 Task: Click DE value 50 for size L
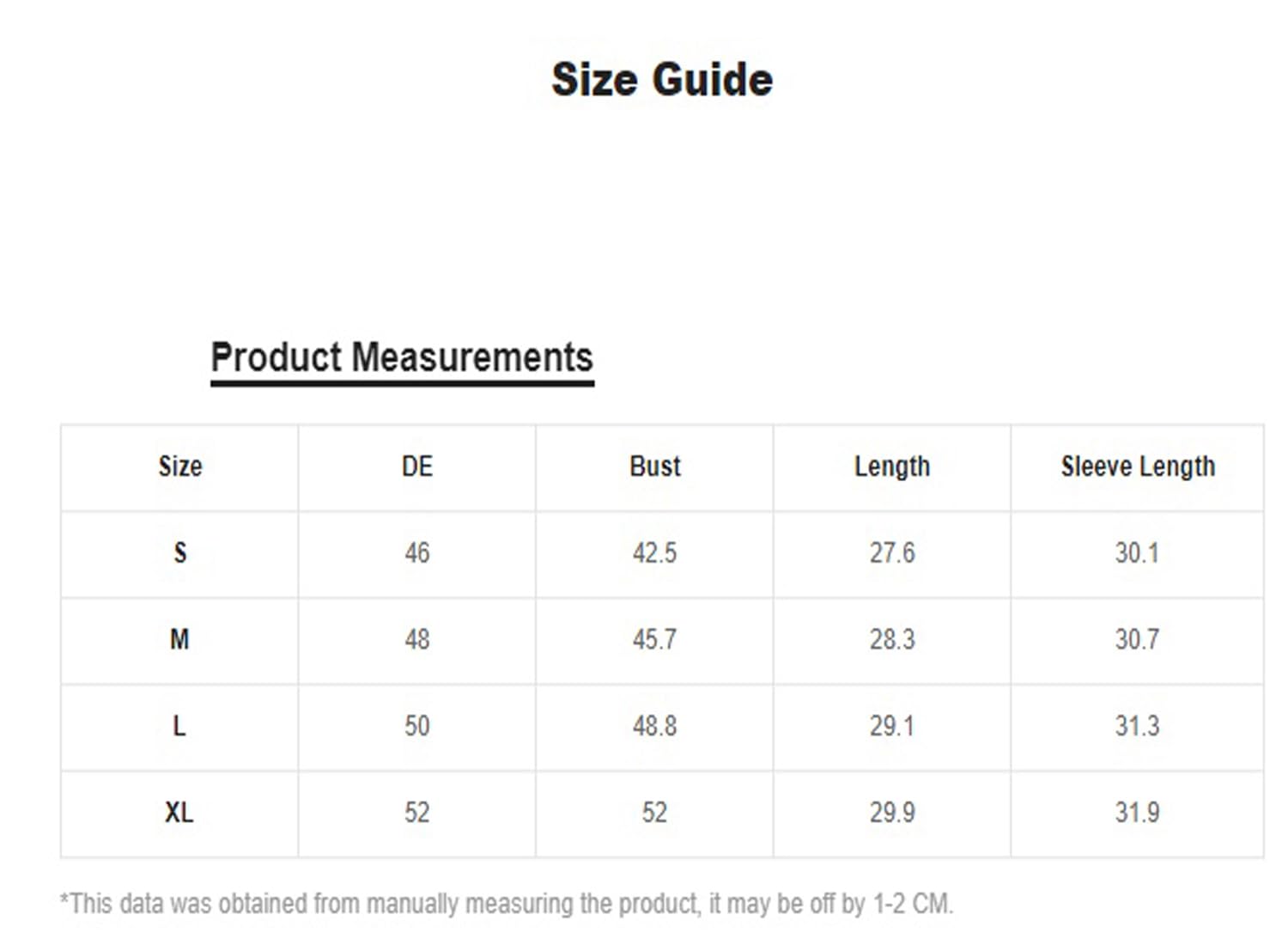(417, 726)
